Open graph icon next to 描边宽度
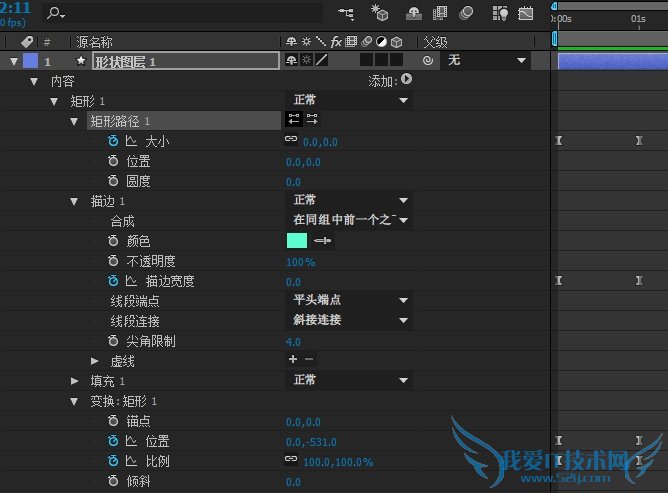The height and width of the screenshot is (493, 668). click(x=131, y=280)
